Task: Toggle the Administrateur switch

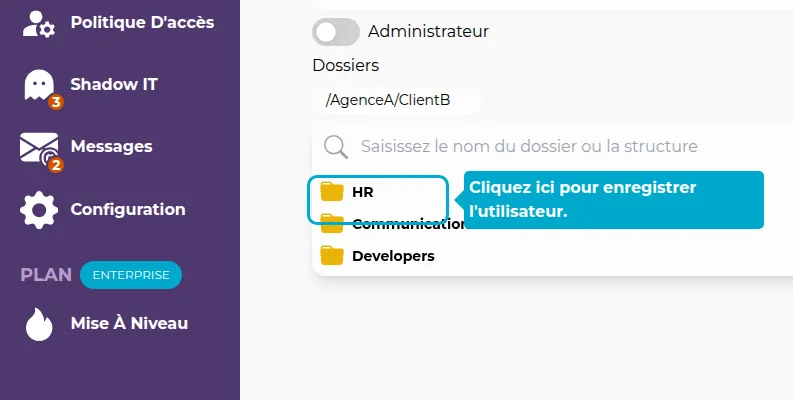Action: 335,31
